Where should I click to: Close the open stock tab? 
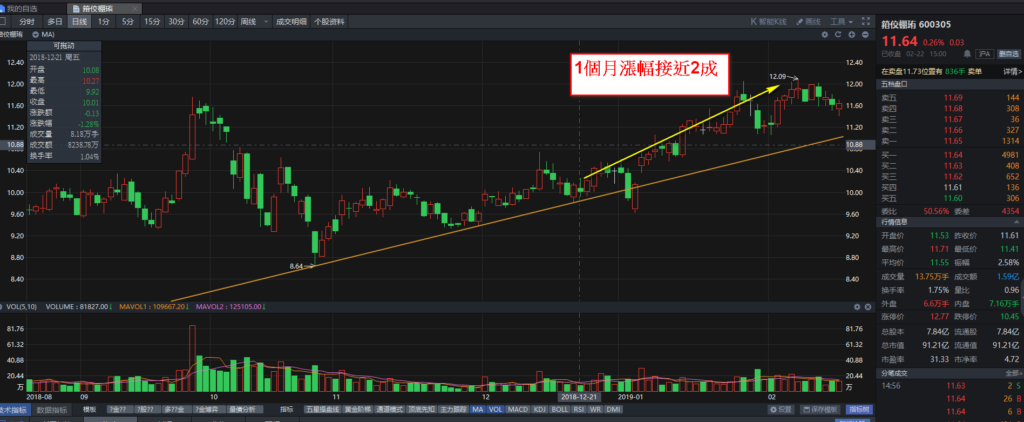coord(134,9)
